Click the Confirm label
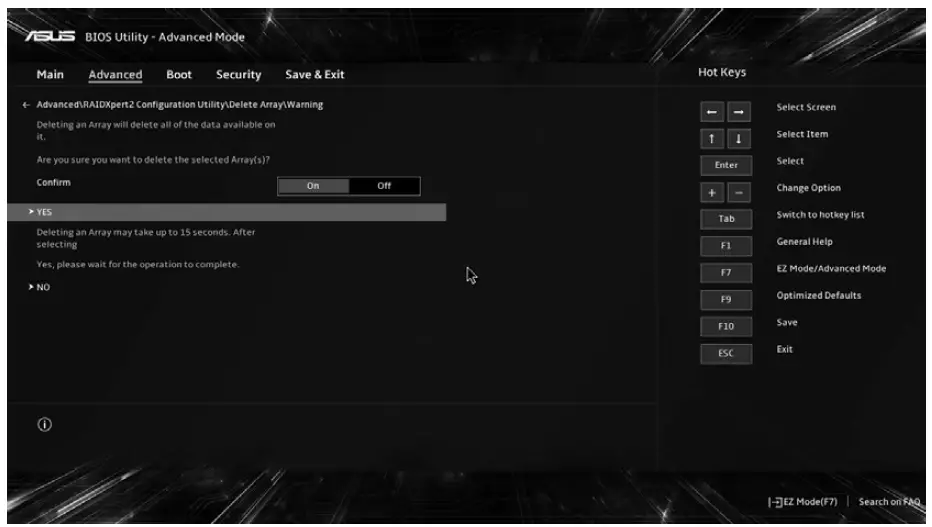 coord(53,182)
